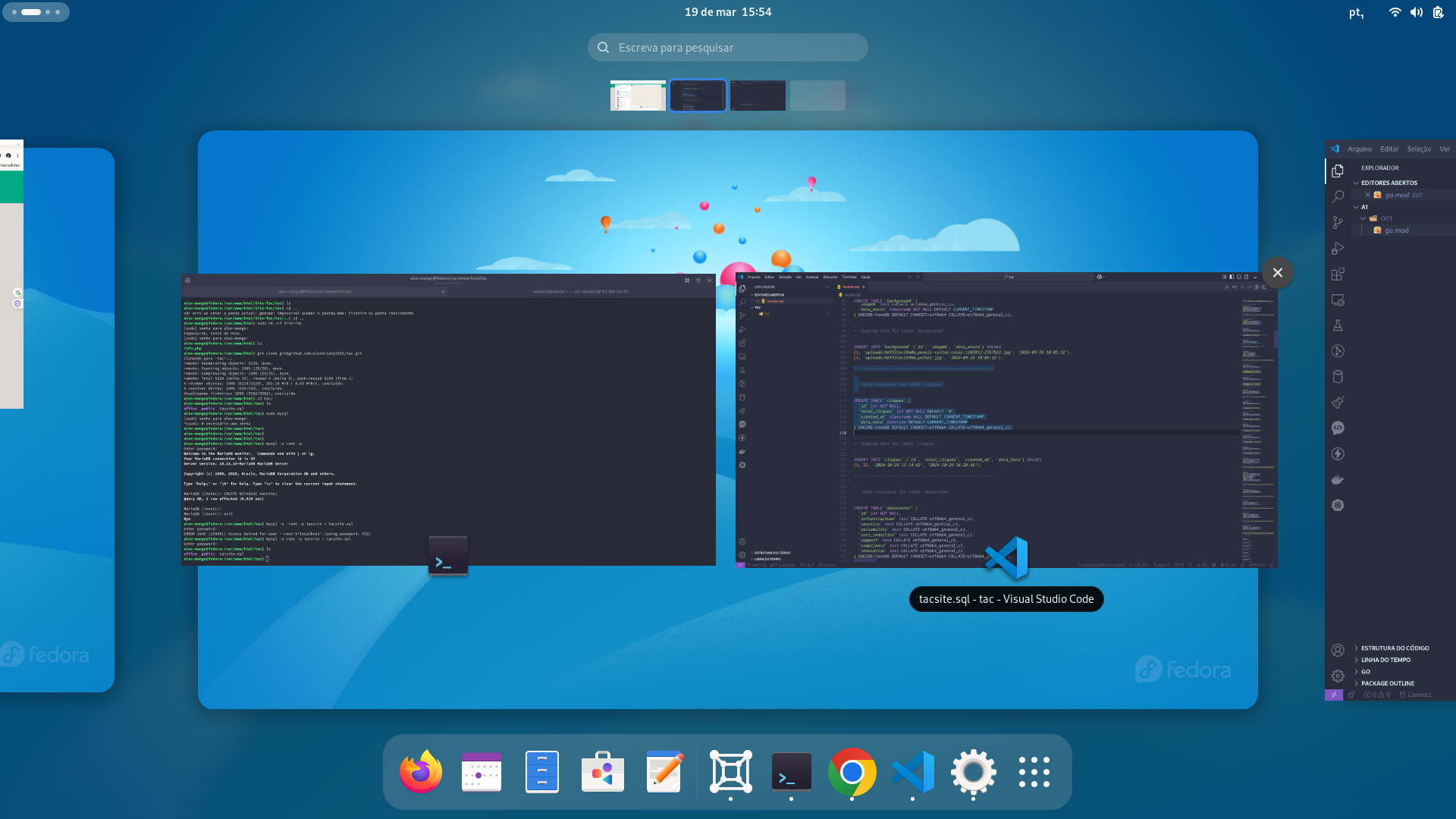
Task: Open the clock and calendar menu
Action: point(728,12)
